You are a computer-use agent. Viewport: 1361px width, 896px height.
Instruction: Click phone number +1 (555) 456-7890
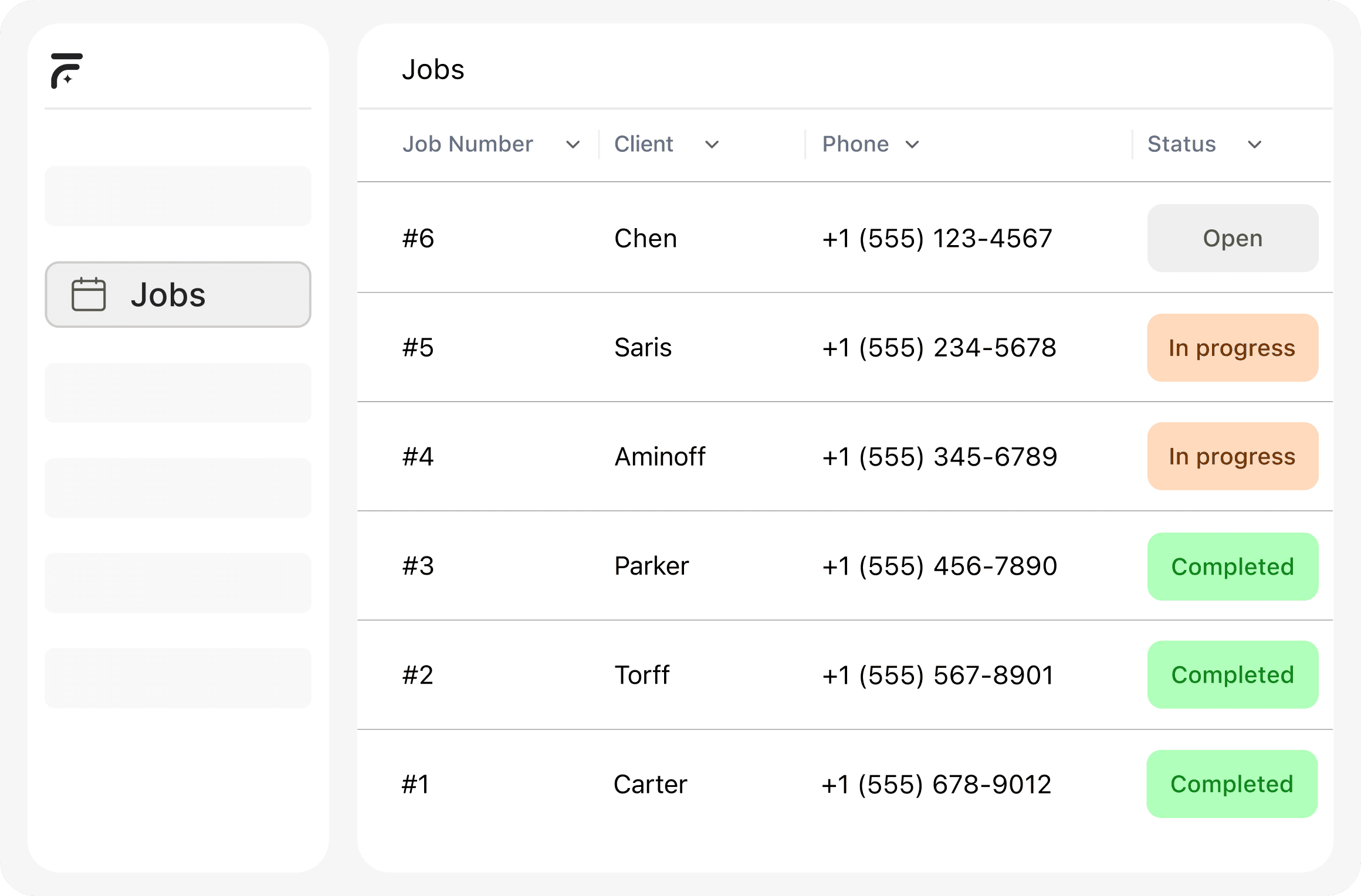(939, 566)
